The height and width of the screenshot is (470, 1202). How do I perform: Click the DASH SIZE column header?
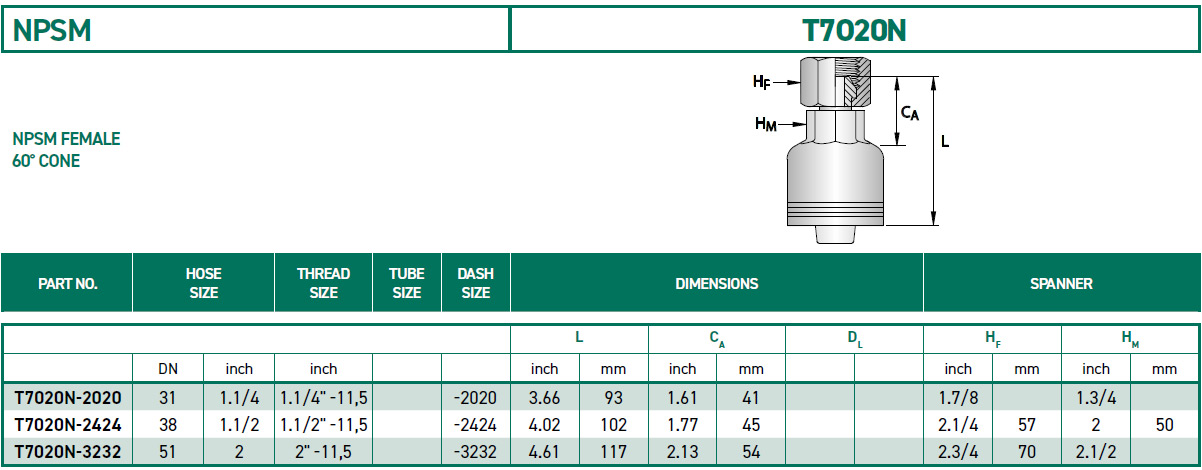pyautogui.click(x=475, y=283)
